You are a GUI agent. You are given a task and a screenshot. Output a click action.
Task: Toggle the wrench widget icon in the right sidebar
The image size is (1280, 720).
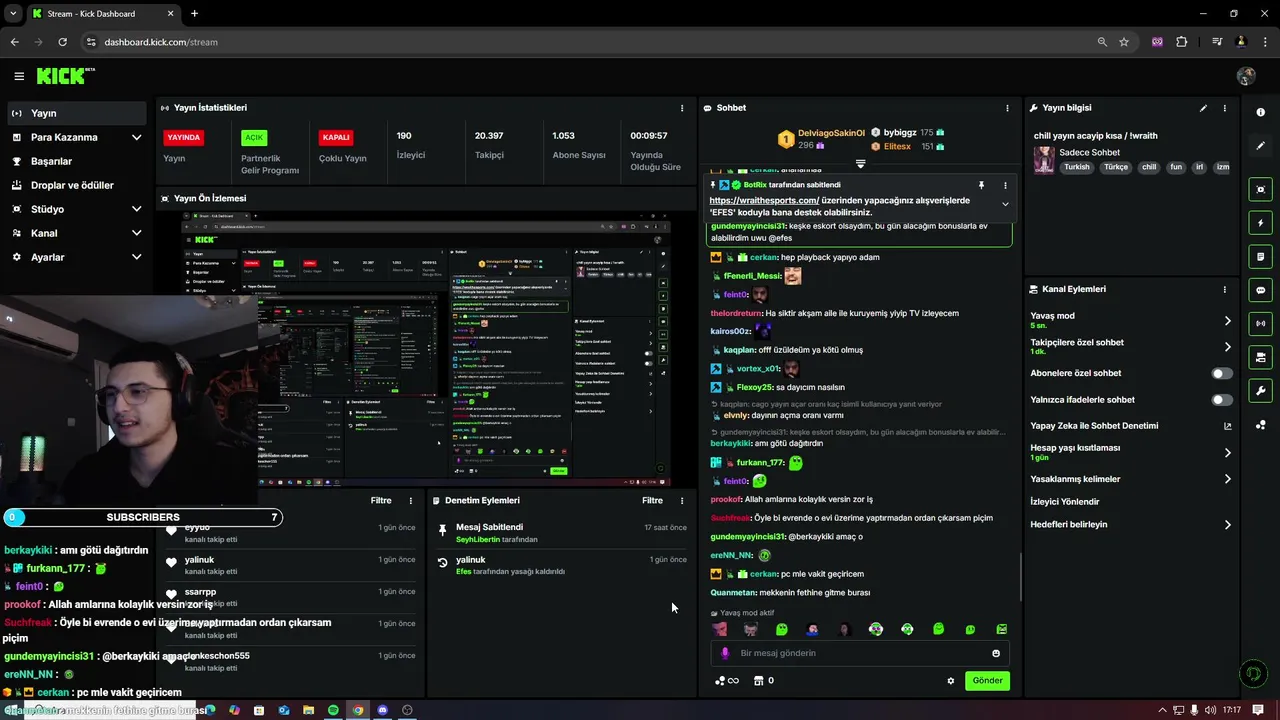click(1260, 390)
